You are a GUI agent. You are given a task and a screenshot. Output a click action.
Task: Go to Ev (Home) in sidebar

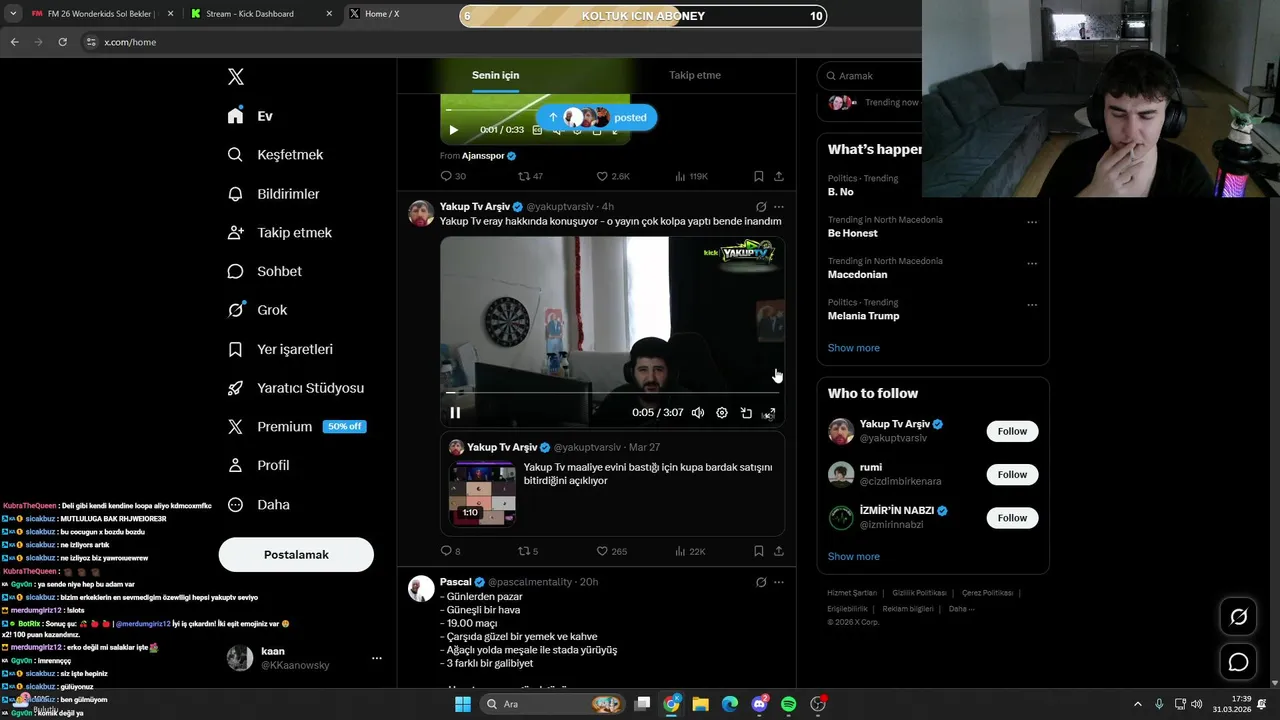pyautogui.click(x=250, y=116)
